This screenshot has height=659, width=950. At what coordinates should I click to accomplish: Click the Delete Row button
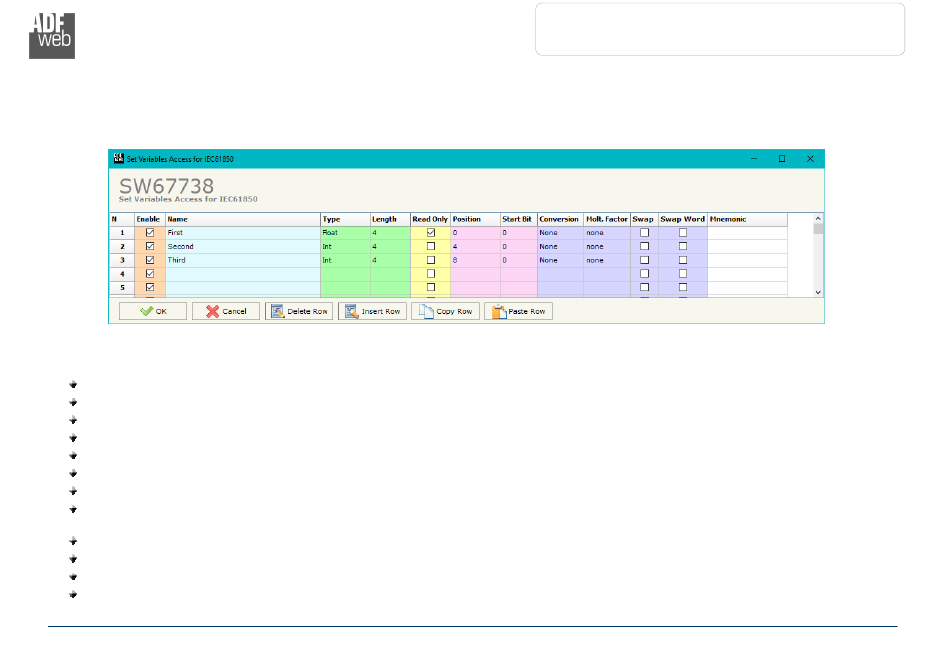click(x=299, y=311)
